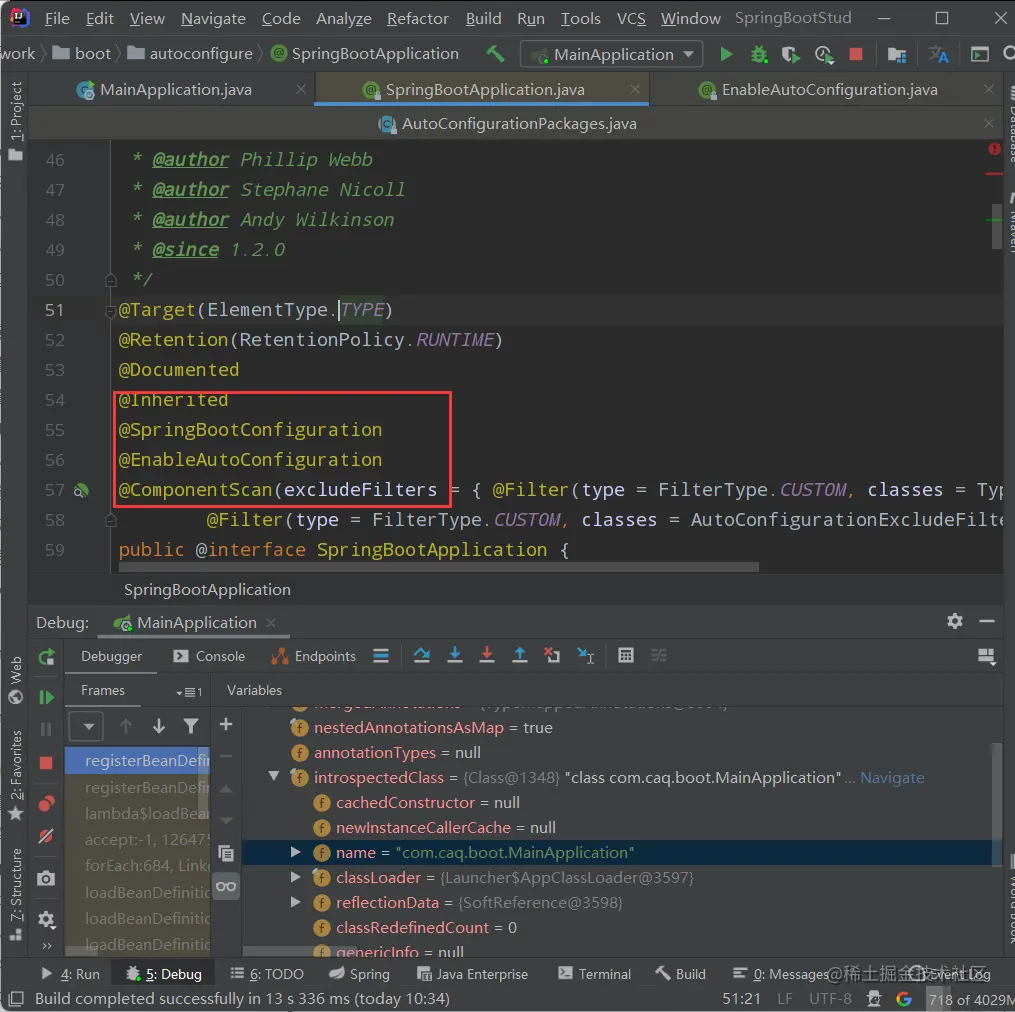The width and height of the screenshot is (1015, 1012).
Task: View breakpoints double red circle icon
Action: [x=46, y=804]
